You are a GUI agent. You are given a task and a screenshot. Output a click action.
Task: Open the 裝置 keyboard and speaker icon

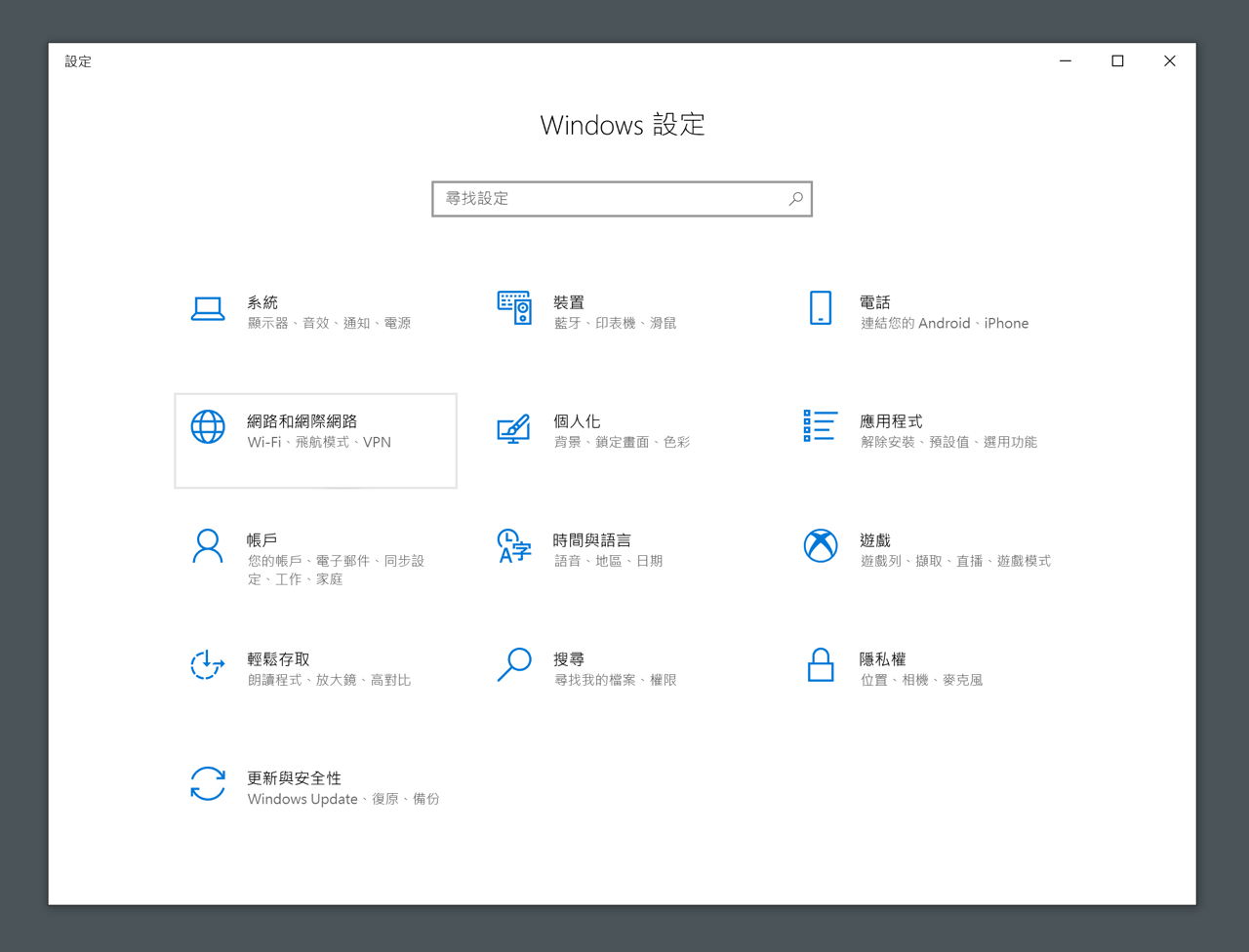(514, 308)
